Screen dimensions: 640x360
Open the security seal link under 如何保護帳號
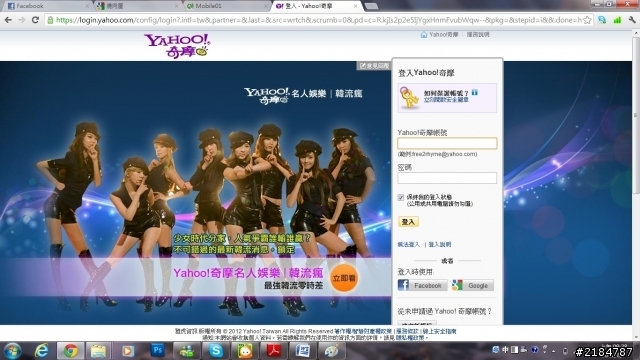point(446,100)
